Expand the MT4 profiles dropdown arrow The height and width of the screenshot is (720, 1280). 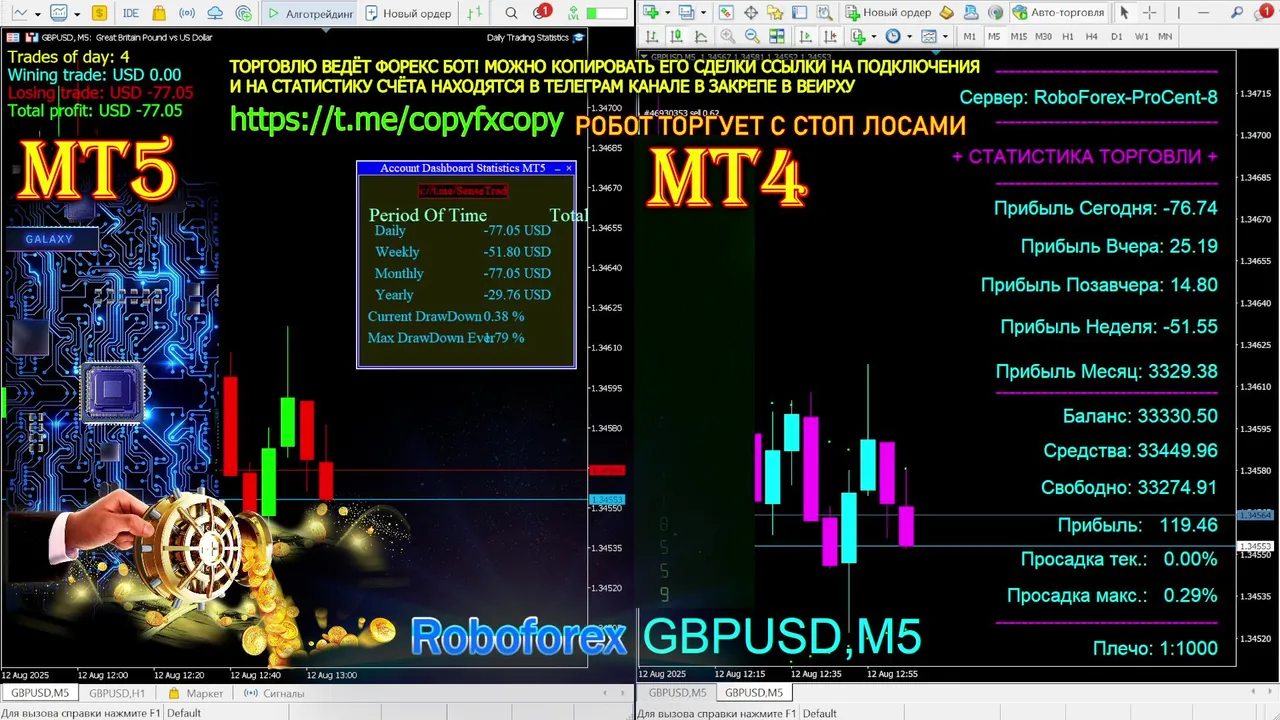click(703, 12)
